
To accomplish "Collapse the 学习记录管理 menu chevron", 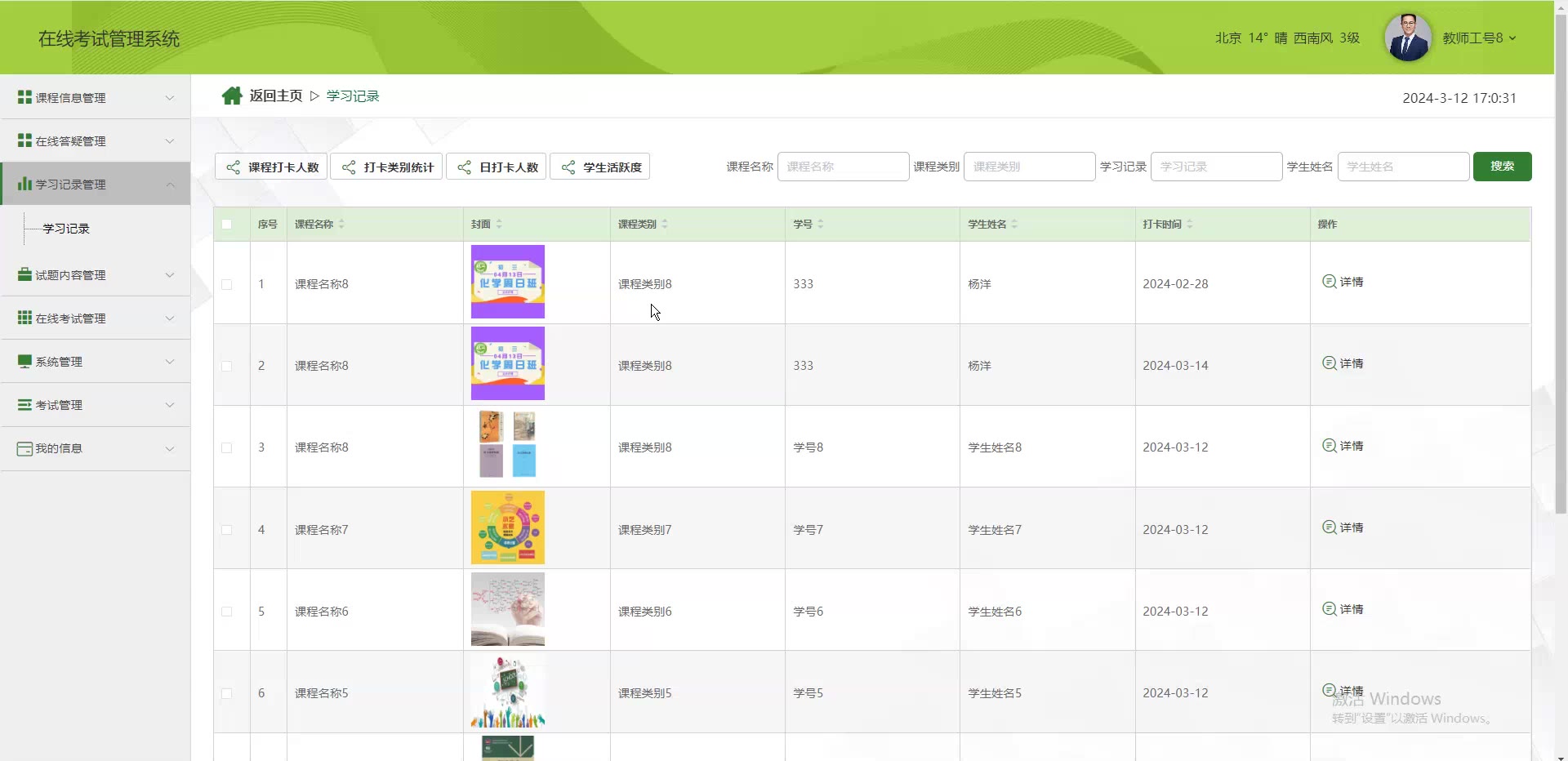I will [x=170, y=185].
